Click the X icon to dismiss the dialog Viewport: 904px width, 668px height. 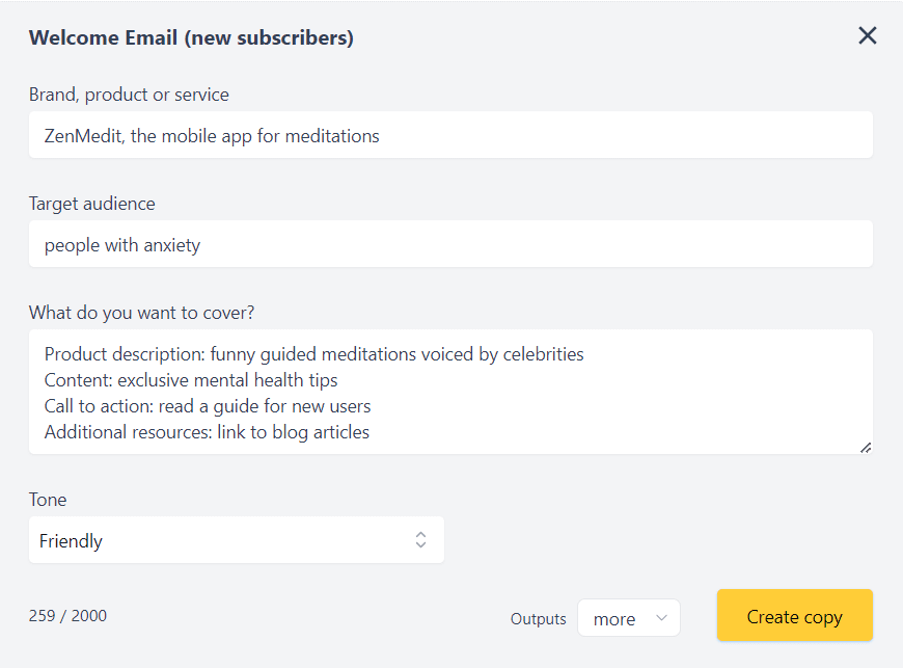[x=866, y=35]
